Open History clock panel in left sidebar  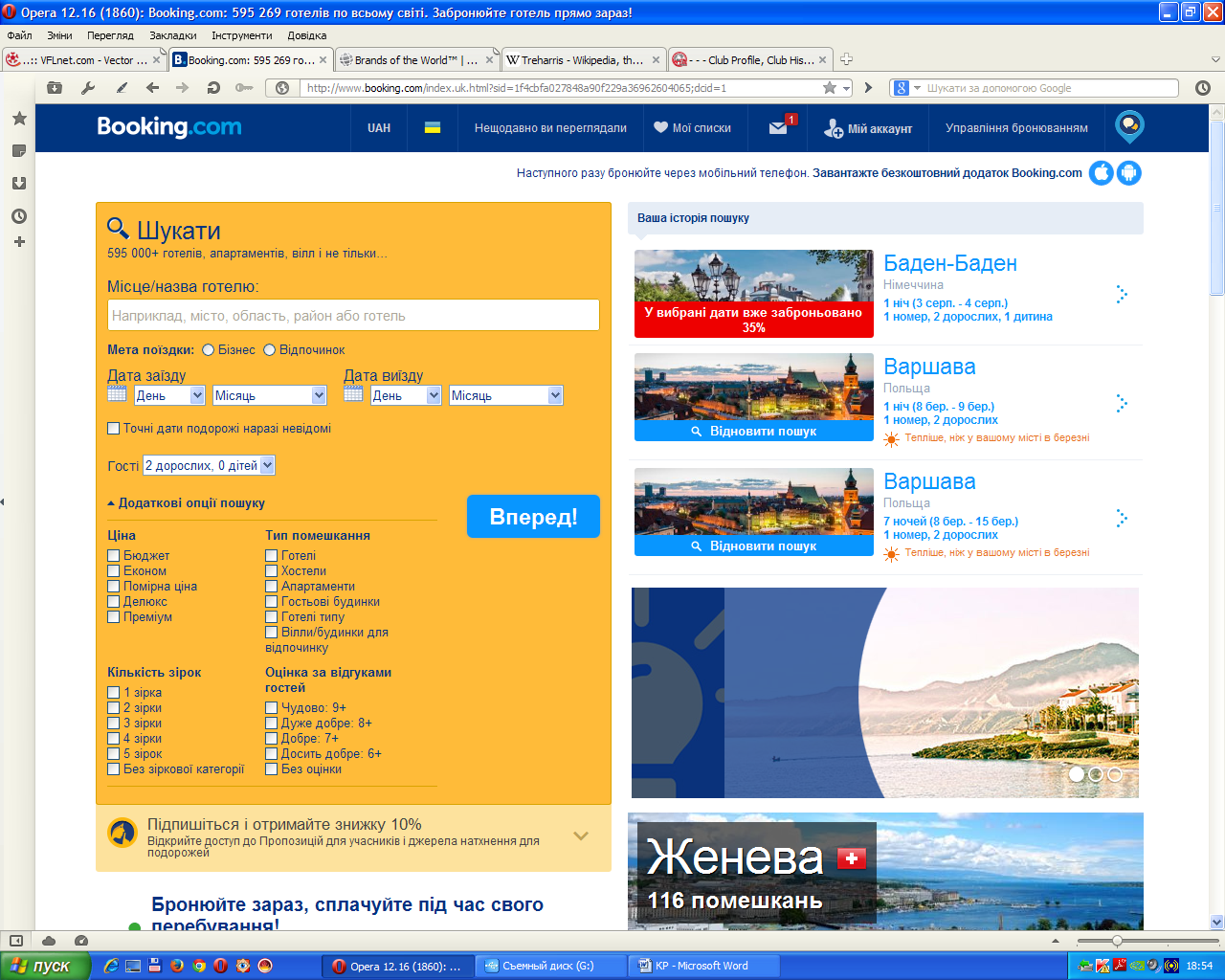tap(19, 216)
